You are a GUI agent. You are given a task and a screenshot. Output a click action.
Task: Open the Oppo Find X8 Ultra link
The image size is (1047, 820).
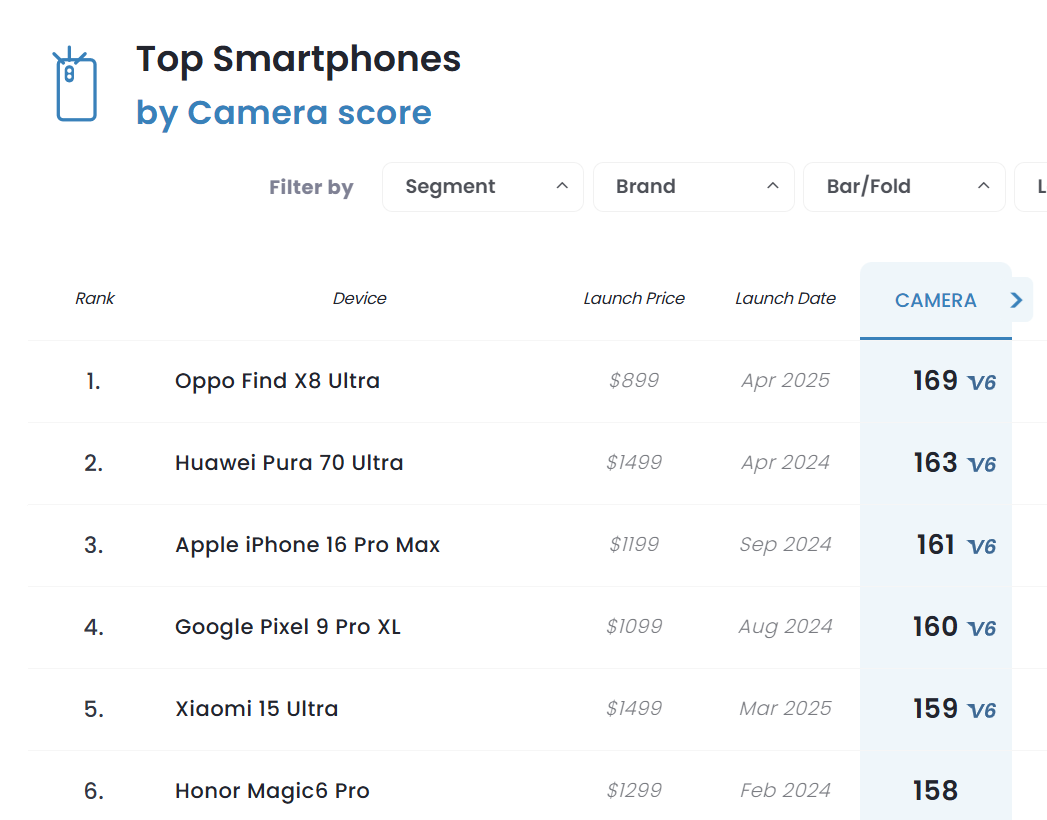277,381
